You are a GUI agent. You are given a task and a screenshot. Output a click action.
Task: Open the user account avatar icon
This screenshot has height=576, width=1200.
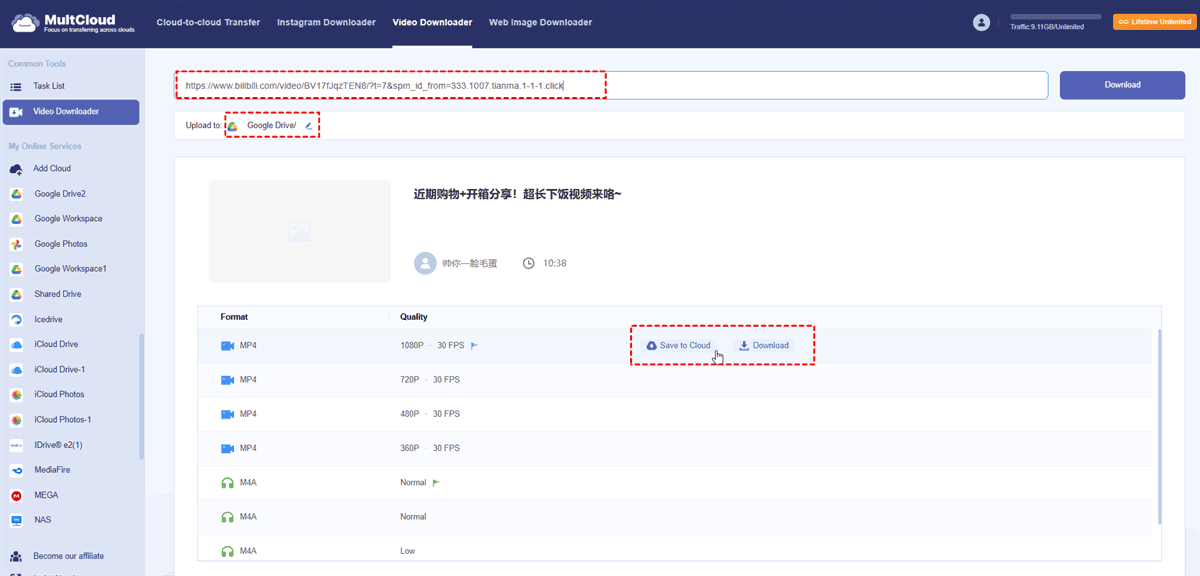(981, 22)
